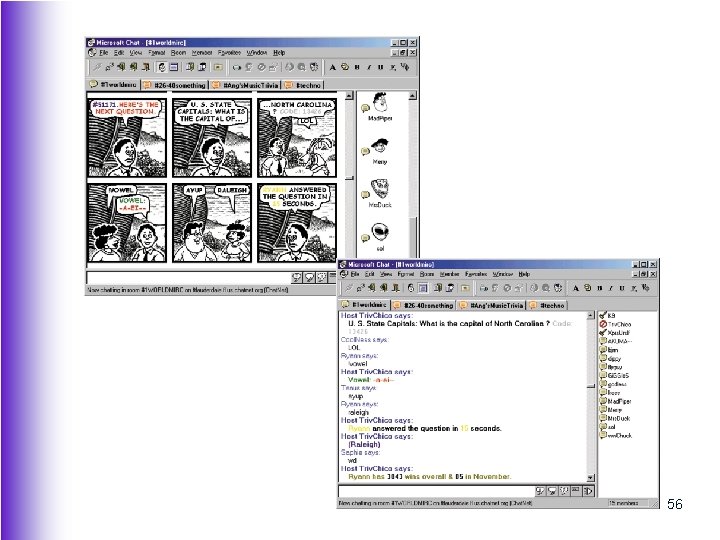This screenshot has height=540, width=720.
Task: Click Enter Room icon in comic view window
Action: [x=121, y=67]
